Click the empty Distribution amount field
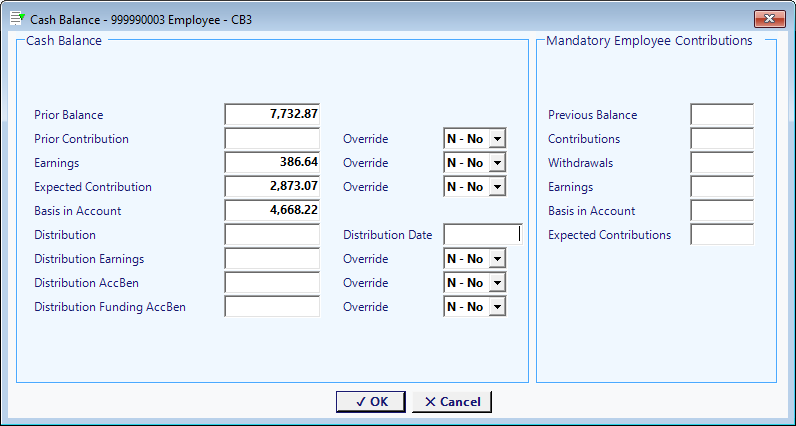Screen dimensions: 796x426 tap(272, 235)
